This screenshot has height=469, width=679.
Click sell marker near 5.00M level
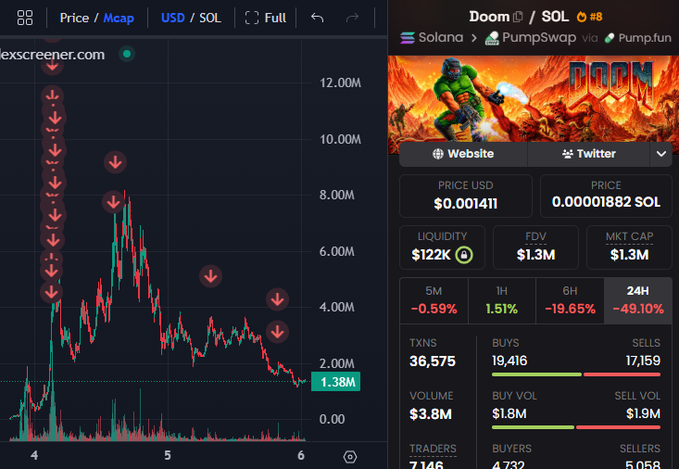(x=211, y=276)
